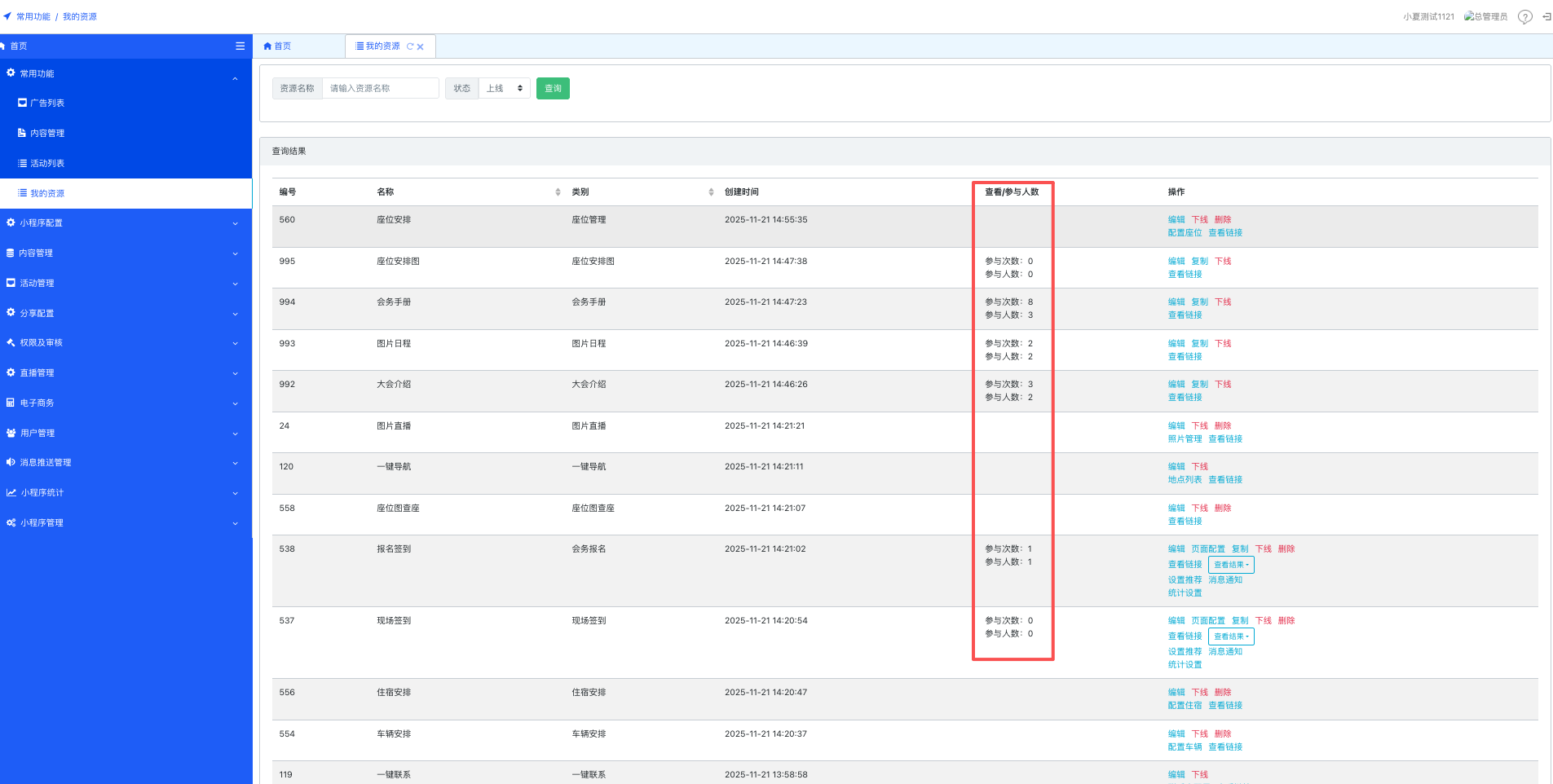Open 活动列表 in the sidebar
Image resolution: width=1553 pixels, height=784 pixels.
click(x=47, y=164)
